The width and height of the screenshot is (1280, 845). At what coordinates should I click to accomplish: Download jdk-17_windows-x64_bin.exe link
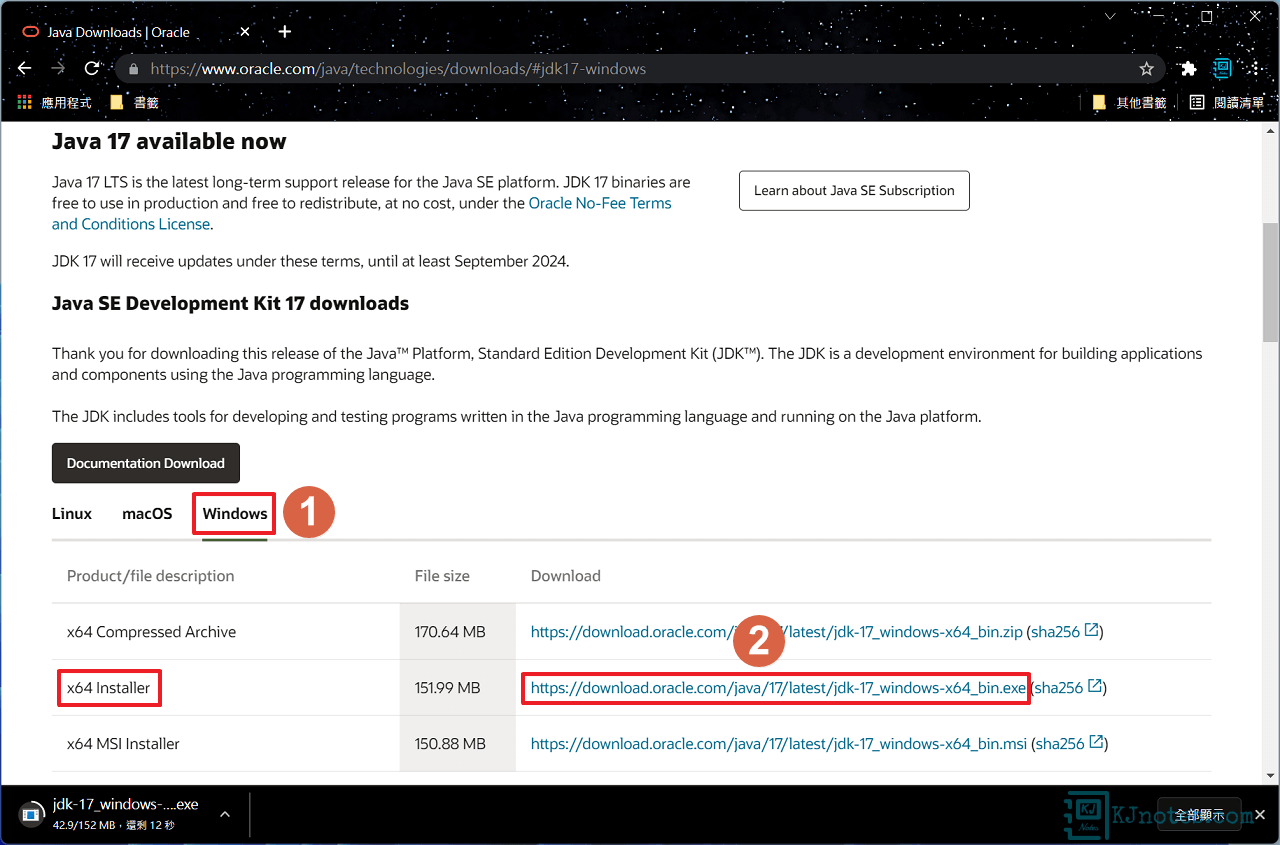point(778,688)
